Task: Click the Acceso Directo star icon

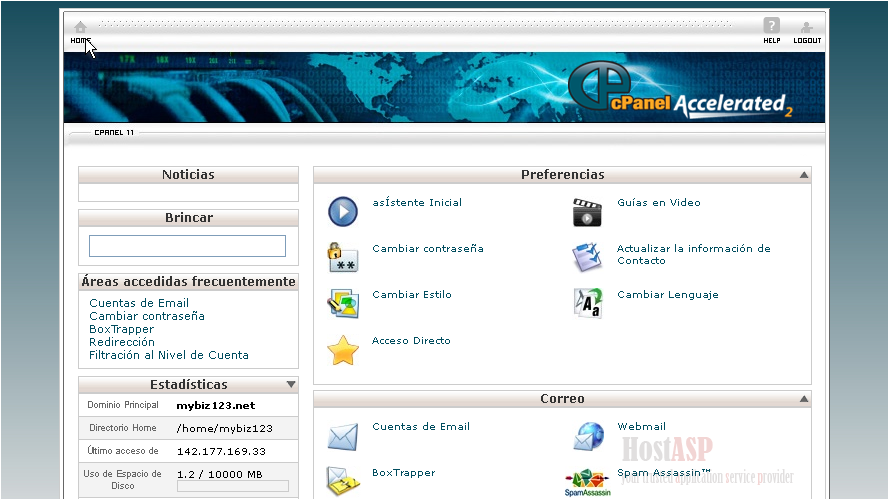Action: pyautogui.click(x=343, y=349)
